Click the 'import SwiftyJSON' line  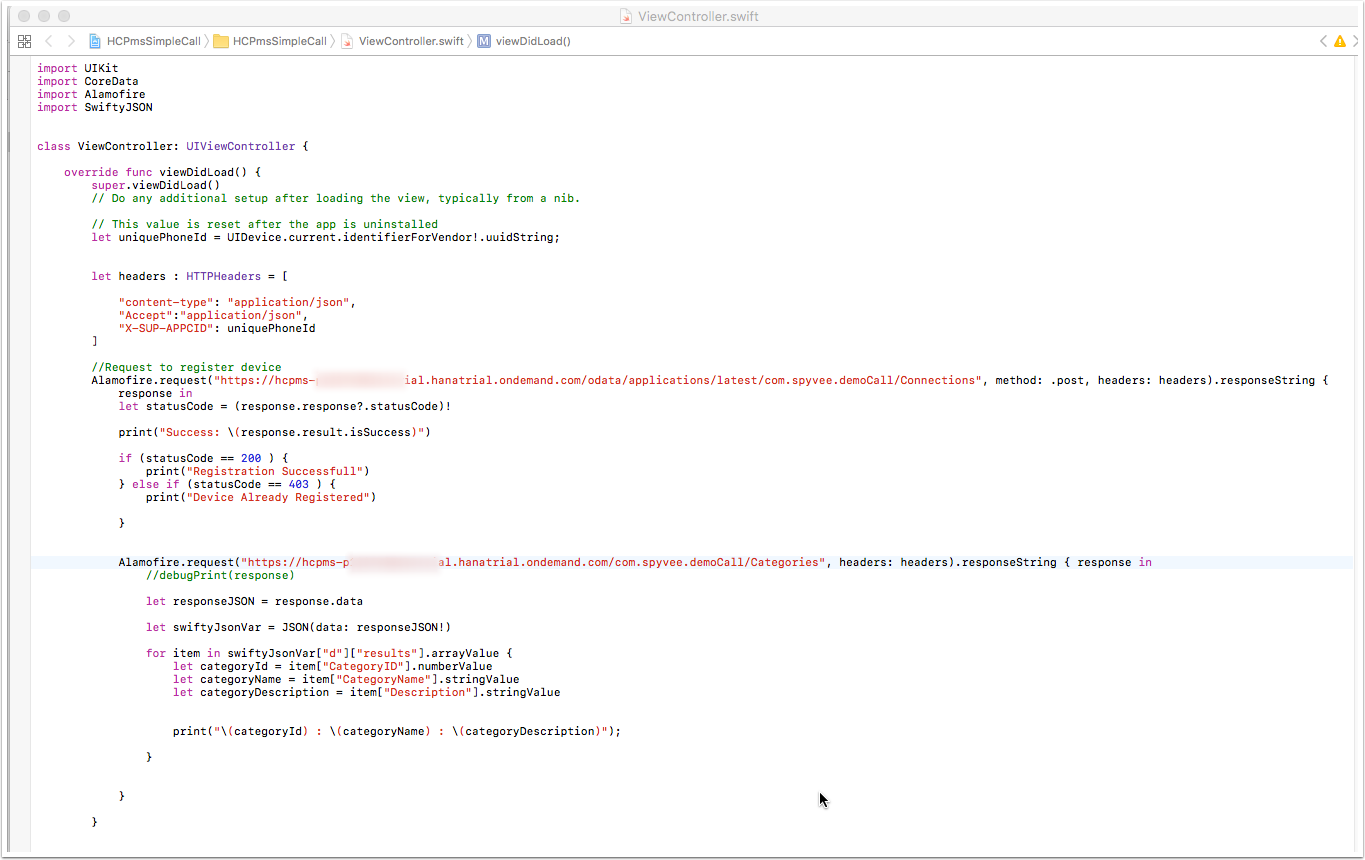click(95, 107)
